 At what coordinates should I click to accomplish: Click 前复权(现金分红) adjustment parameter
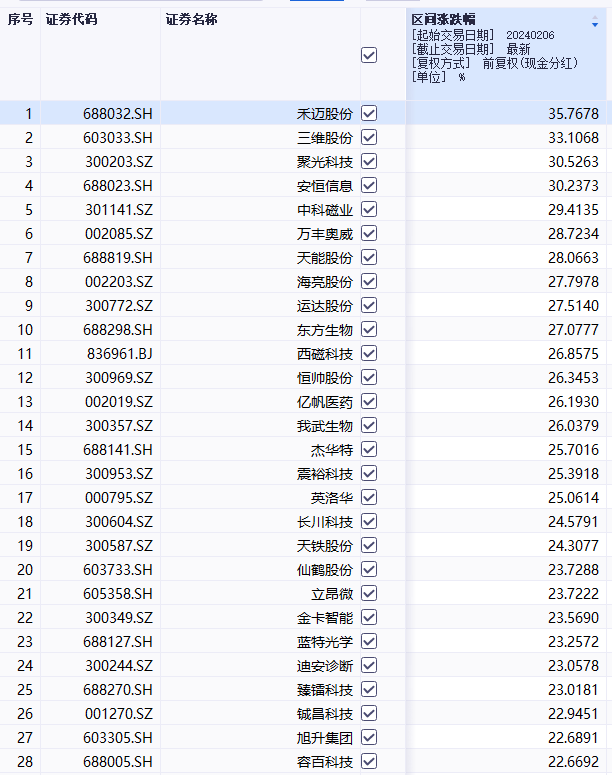click(x=530, y=63)
